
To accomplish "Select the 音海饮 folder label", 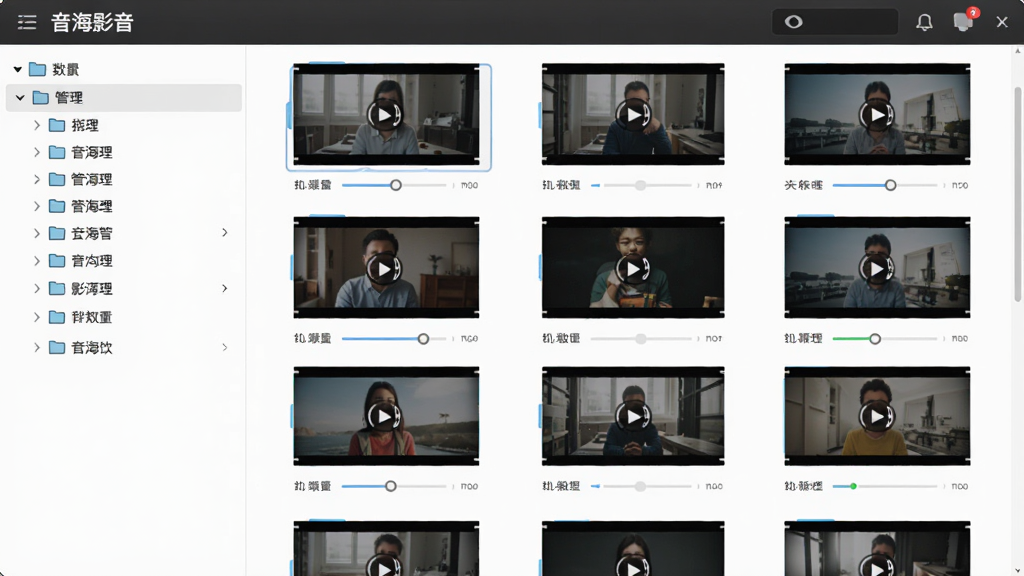I will 91,347.
